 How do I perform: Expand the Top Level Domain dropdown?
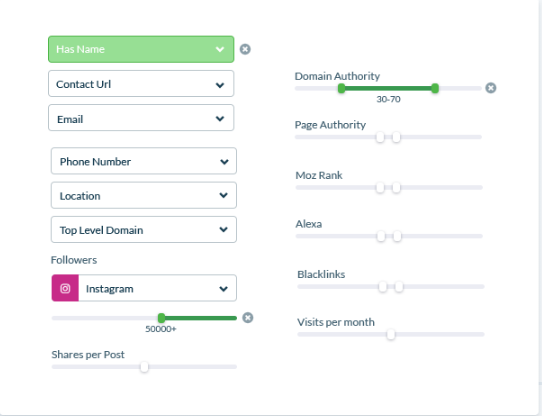pos(144,230)
